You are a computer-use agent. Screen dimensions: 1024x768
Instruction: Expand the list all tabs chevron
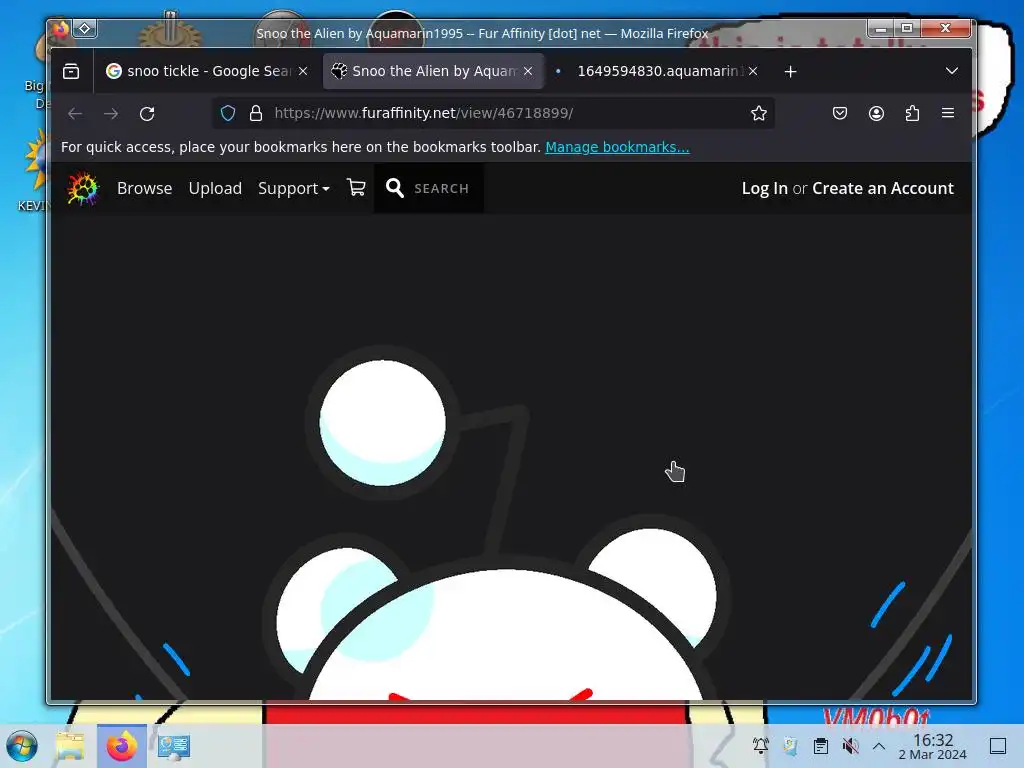[x=952, y=71]
